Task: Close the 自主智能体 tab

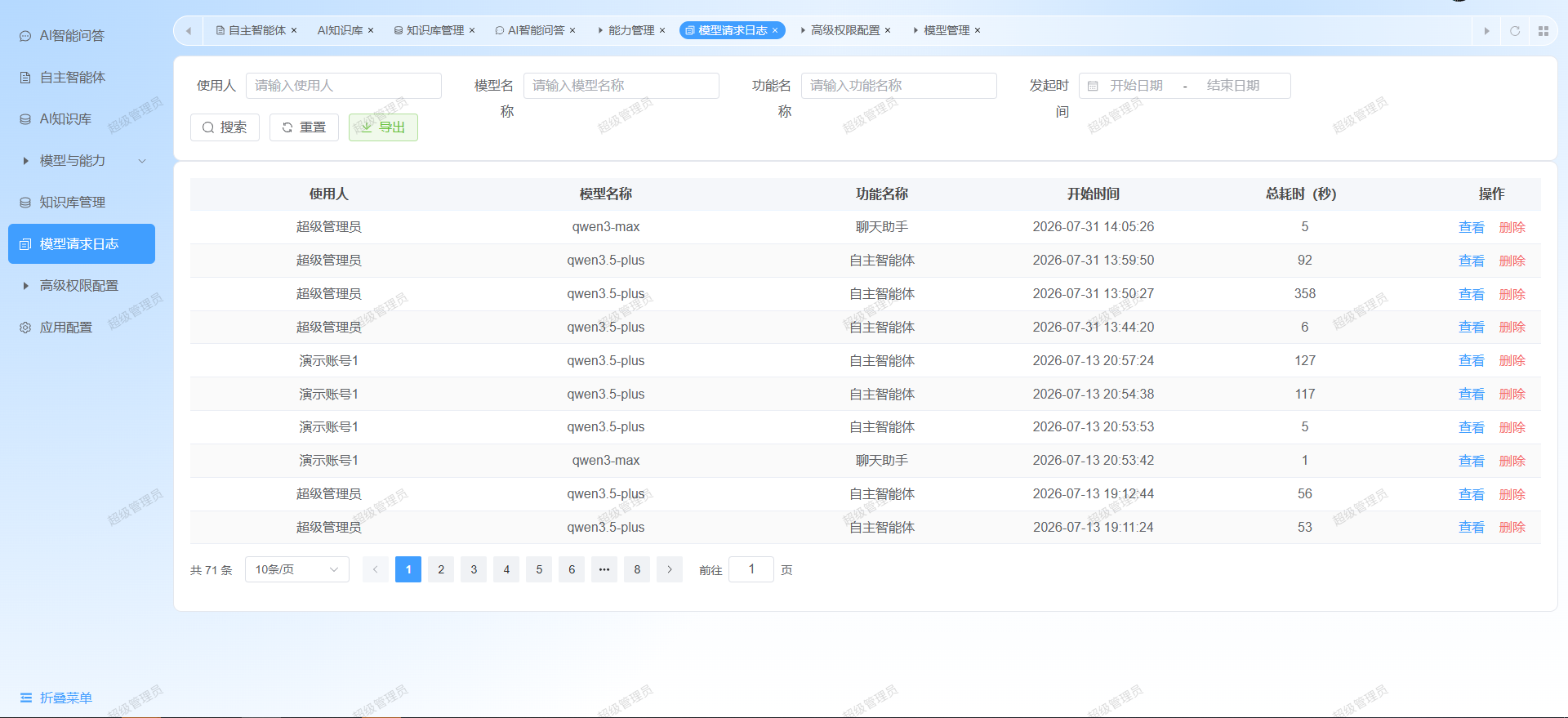Action: 294,30
